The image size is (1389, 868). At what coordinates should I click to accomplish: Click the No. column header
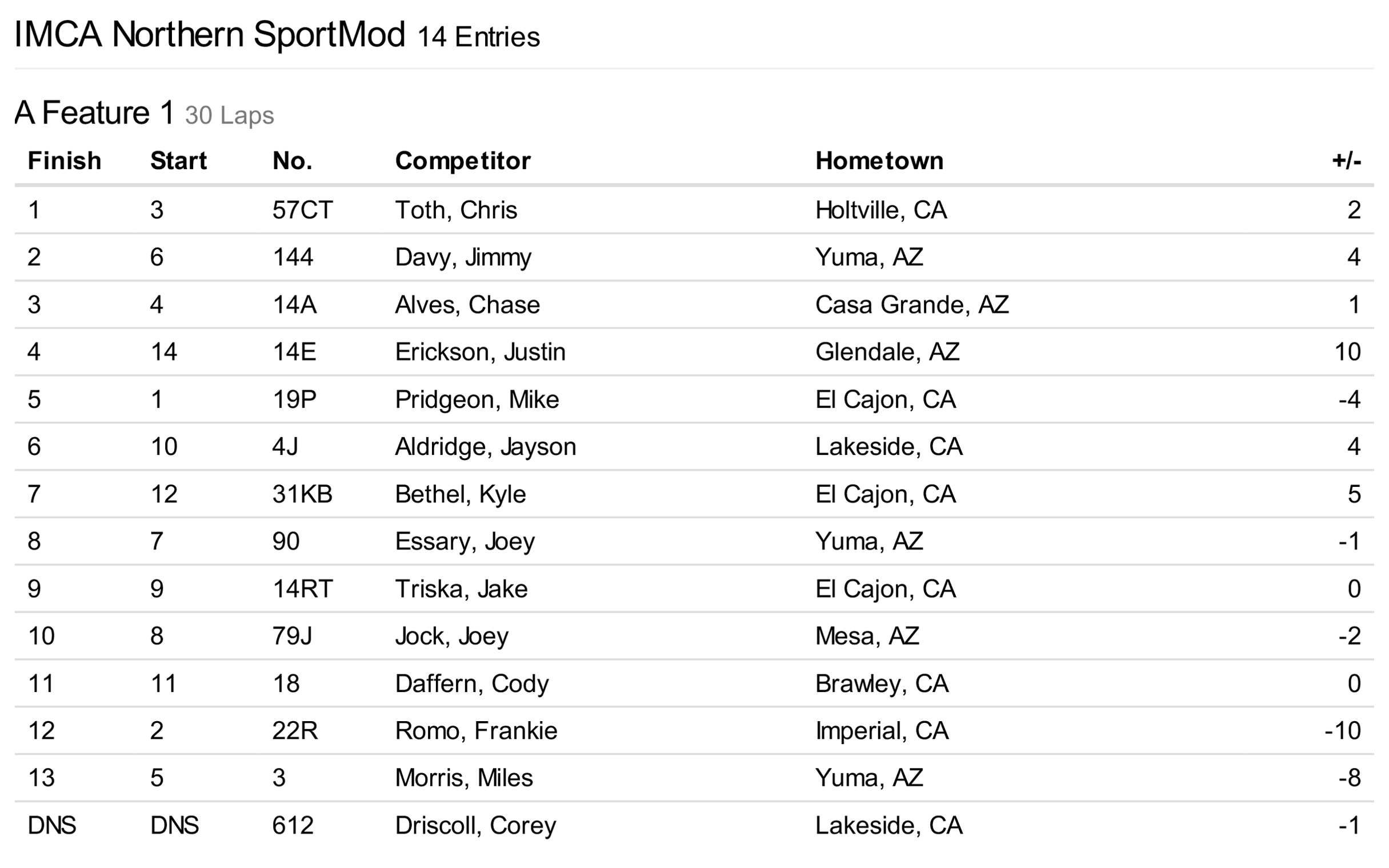(x=292, y=161)
